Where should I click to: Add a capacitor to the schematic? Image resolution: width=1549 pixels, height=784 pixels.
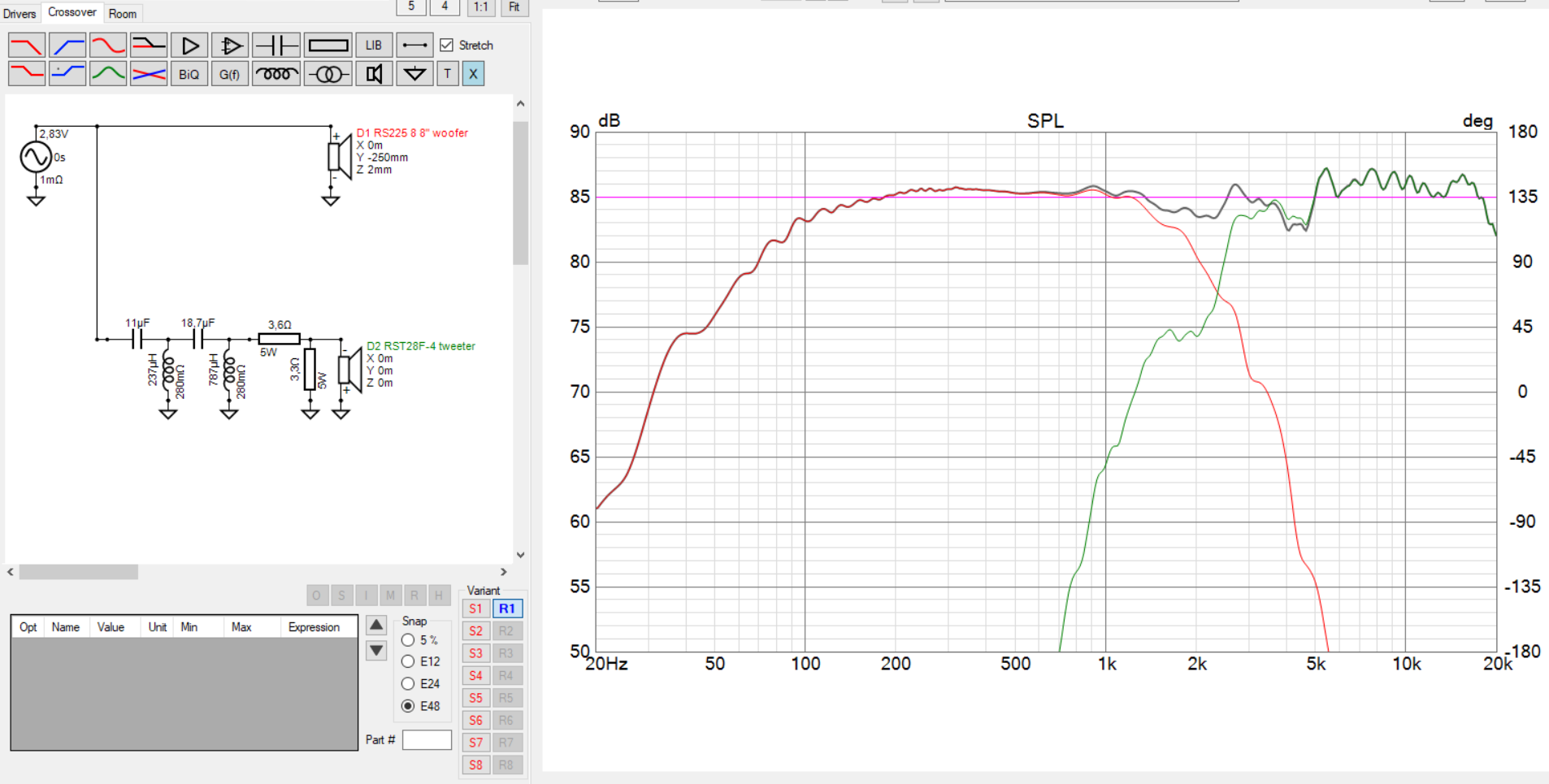point(276,45)
